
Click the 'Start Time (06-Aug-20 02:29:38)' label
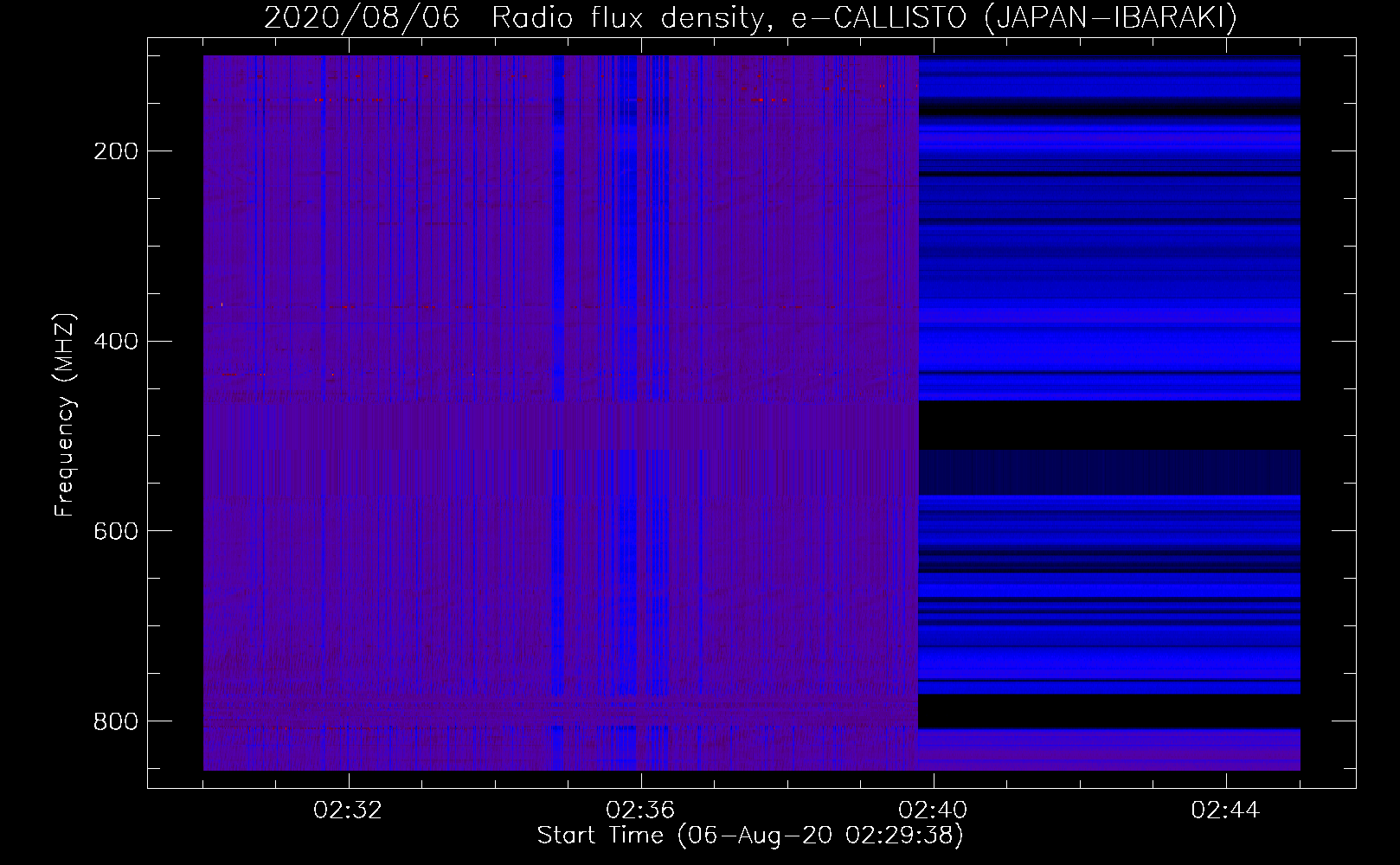pos(750,836)
